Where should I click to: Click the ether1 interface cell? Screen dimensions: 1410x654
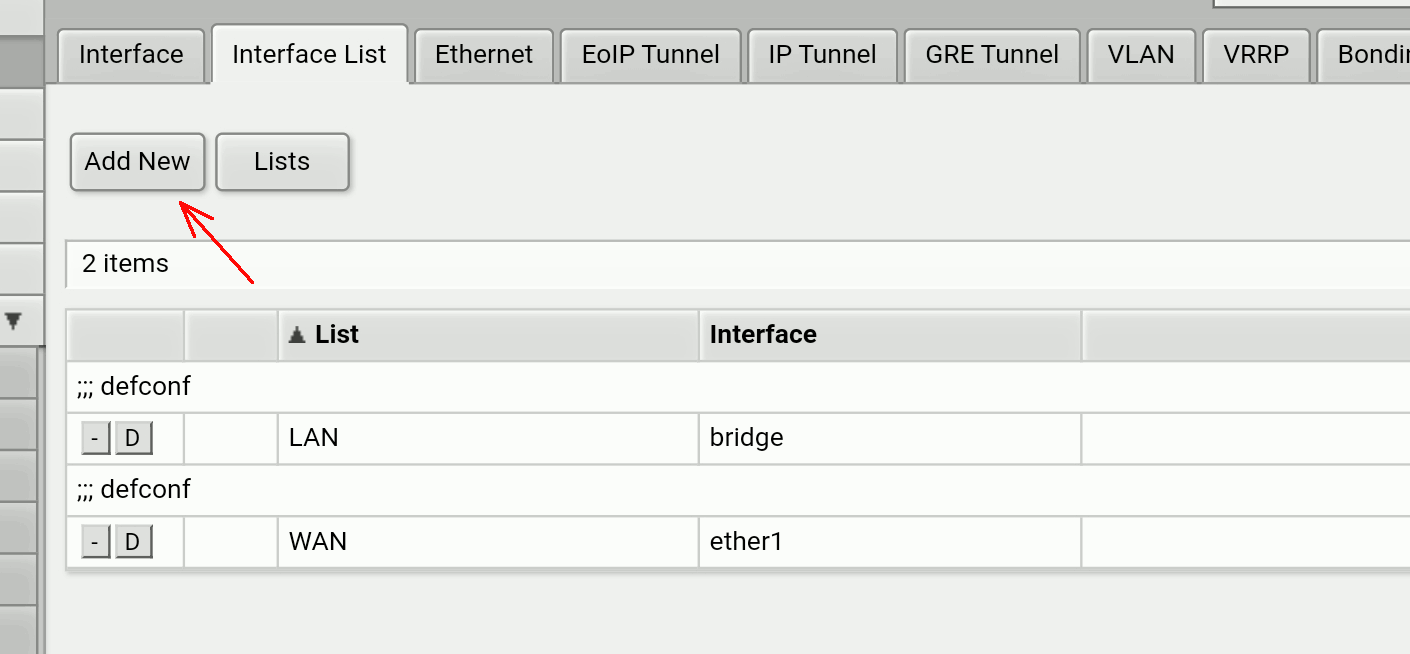tap(746, 542)
